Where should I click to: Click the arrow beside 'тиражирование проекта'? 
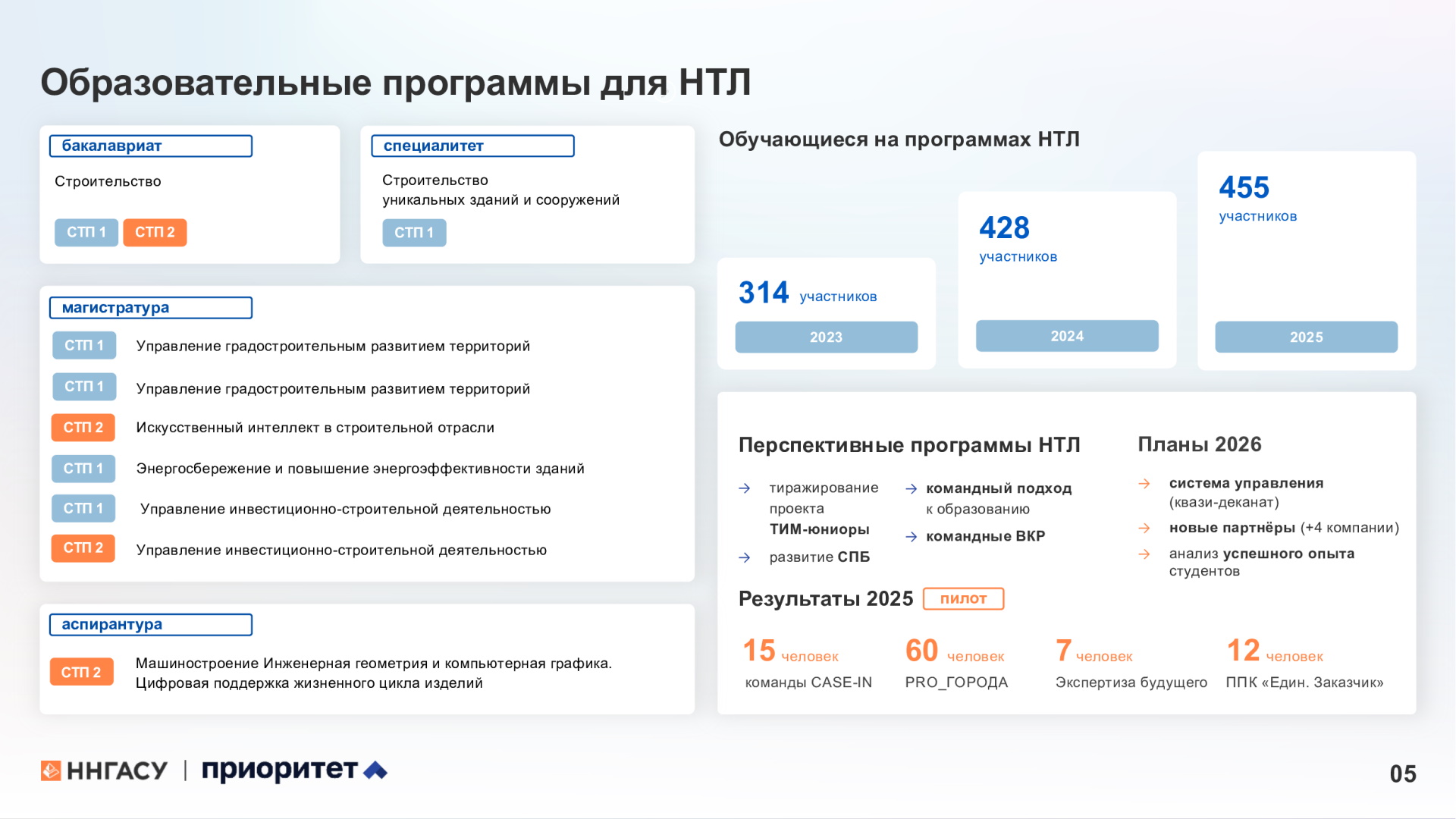pyautogui.click(x=745, y=488)
